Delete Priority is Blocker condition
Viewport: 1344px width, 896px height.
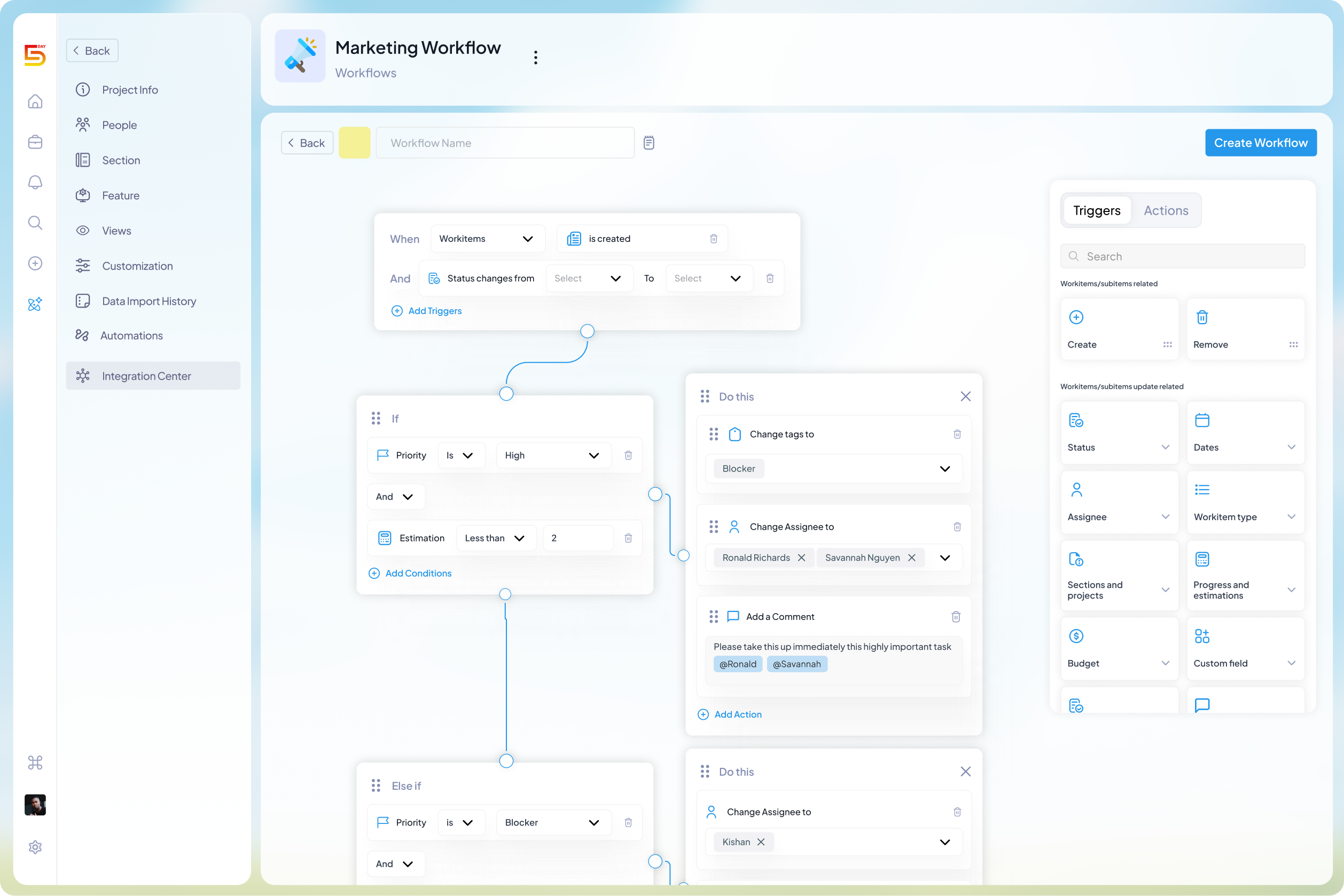628,822
